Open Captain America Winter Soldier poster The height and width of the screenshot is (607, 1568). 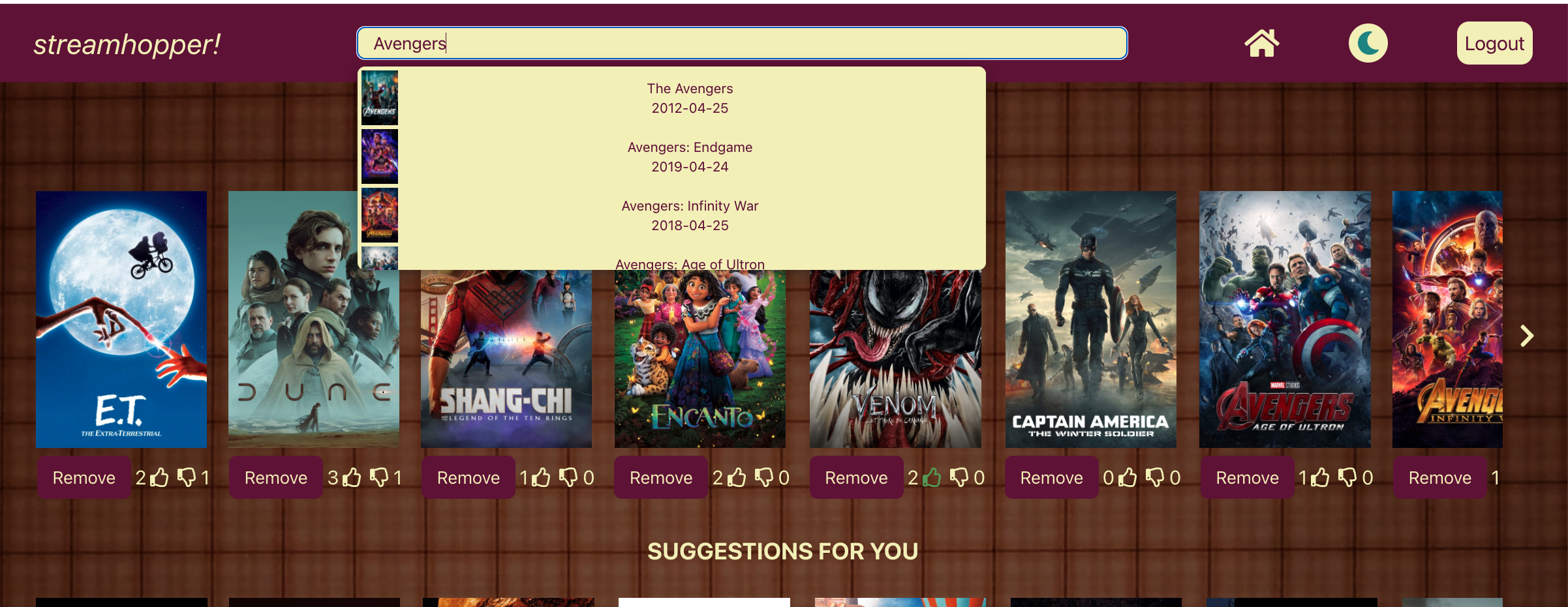point(1091,319)
